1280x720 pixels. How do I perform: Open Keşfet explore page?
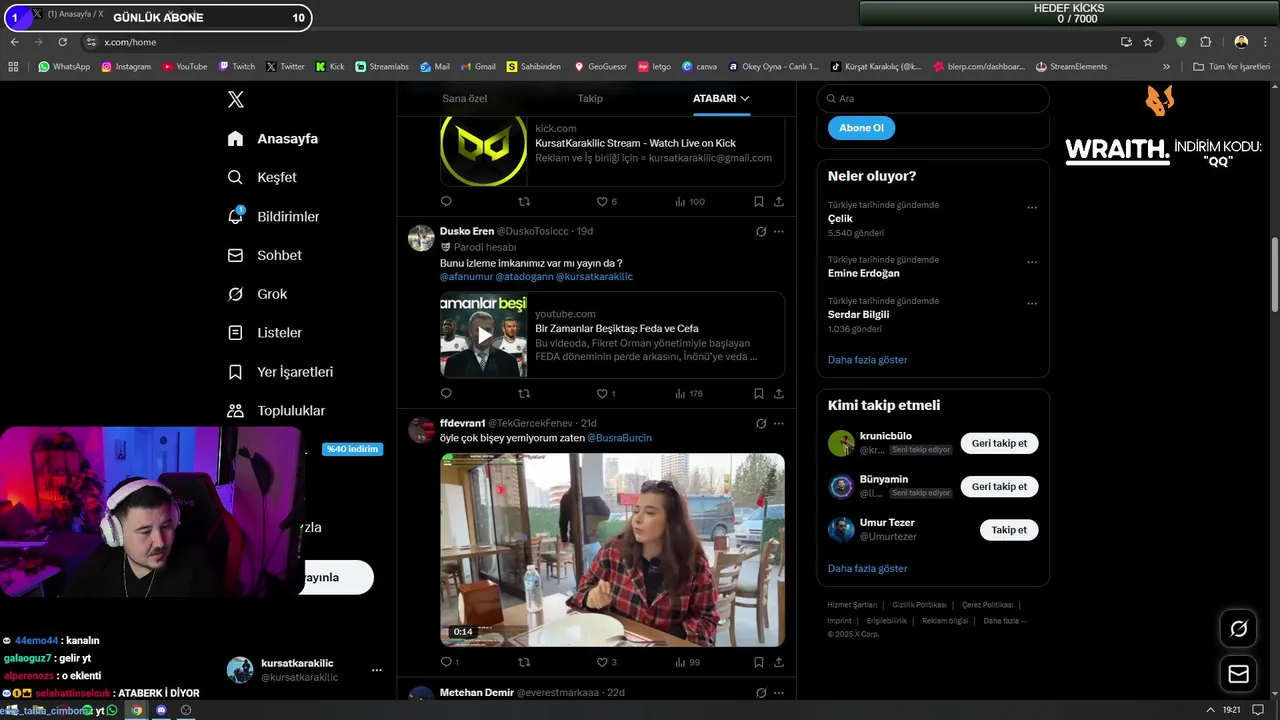click(261, 177)
